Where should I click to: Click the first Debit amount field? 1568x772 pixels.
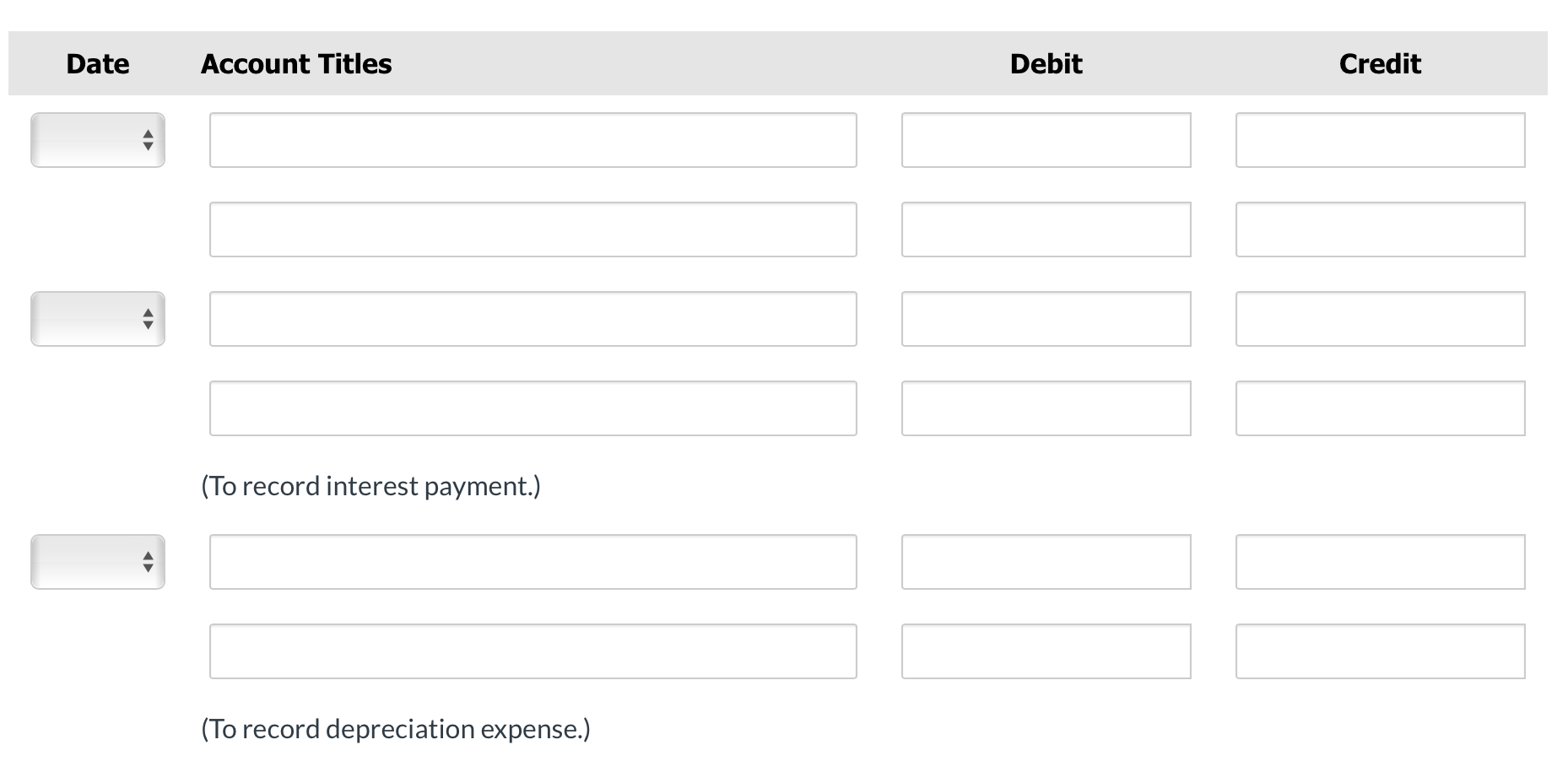pyautogui.click(x=1046, y=140)
